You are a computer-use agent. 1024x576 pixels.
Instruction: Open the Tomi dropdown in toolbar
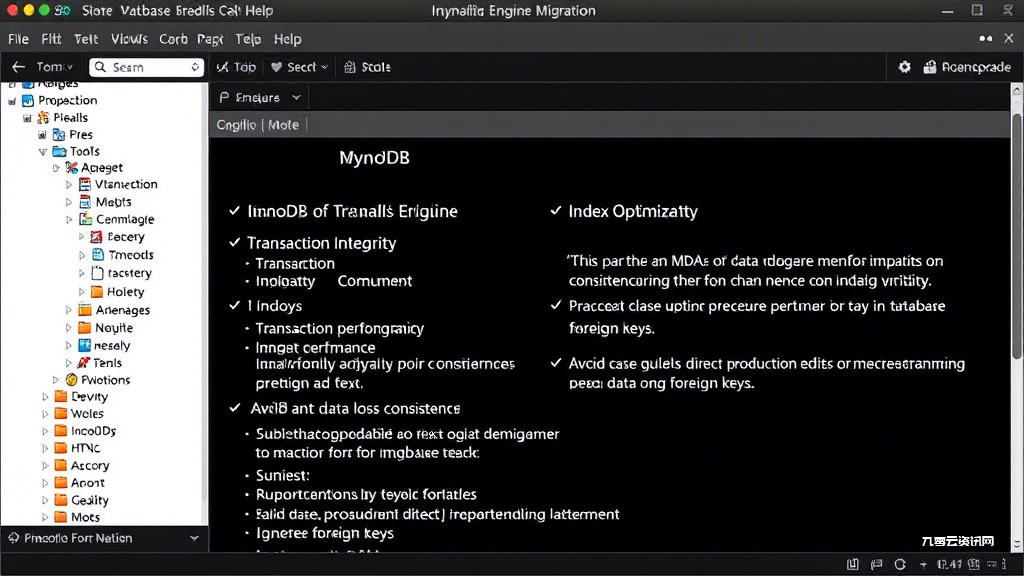(x=55, y=67)
